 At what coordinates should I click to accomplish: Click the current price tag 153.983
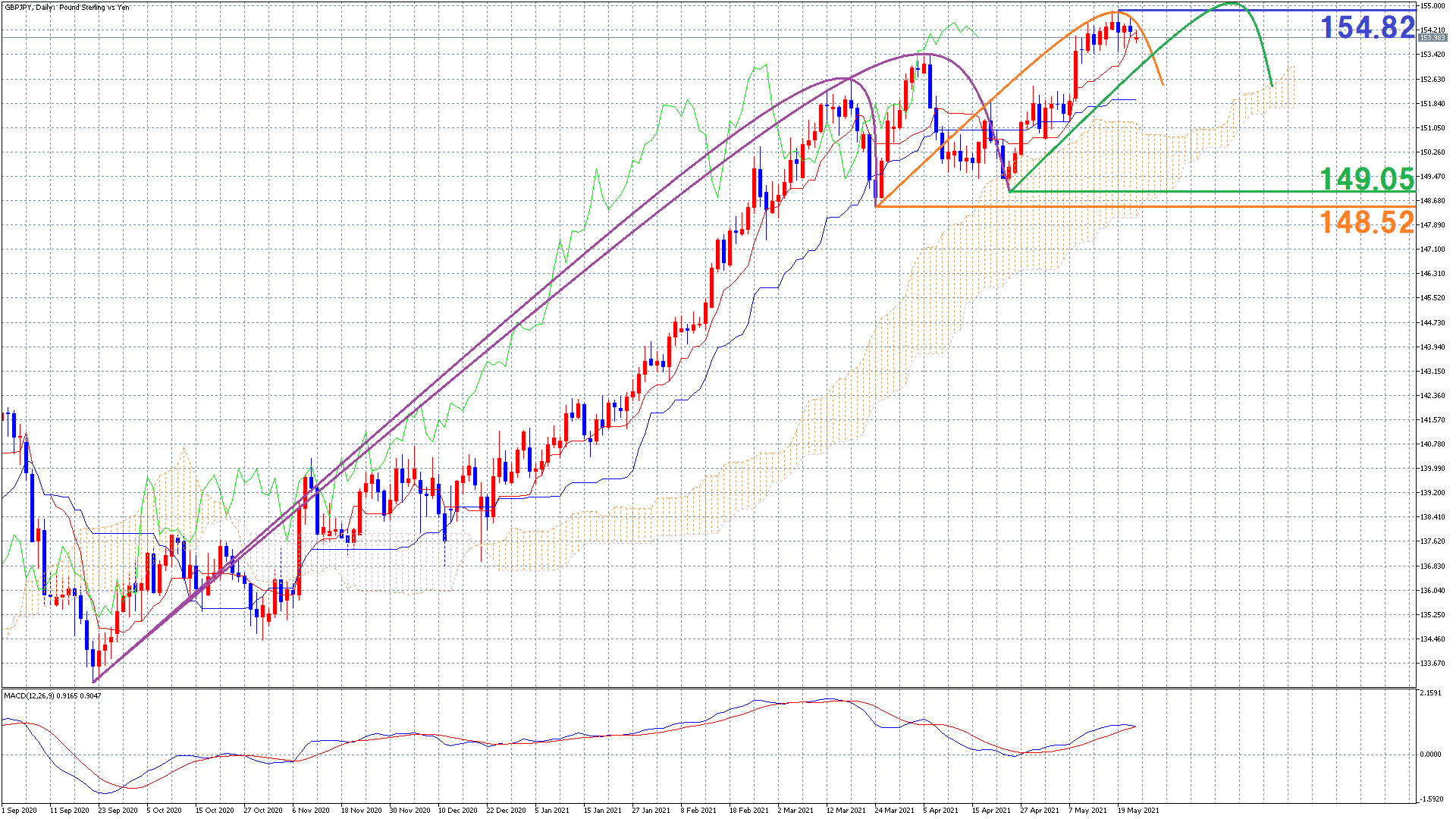click(x=1432, y=37)
